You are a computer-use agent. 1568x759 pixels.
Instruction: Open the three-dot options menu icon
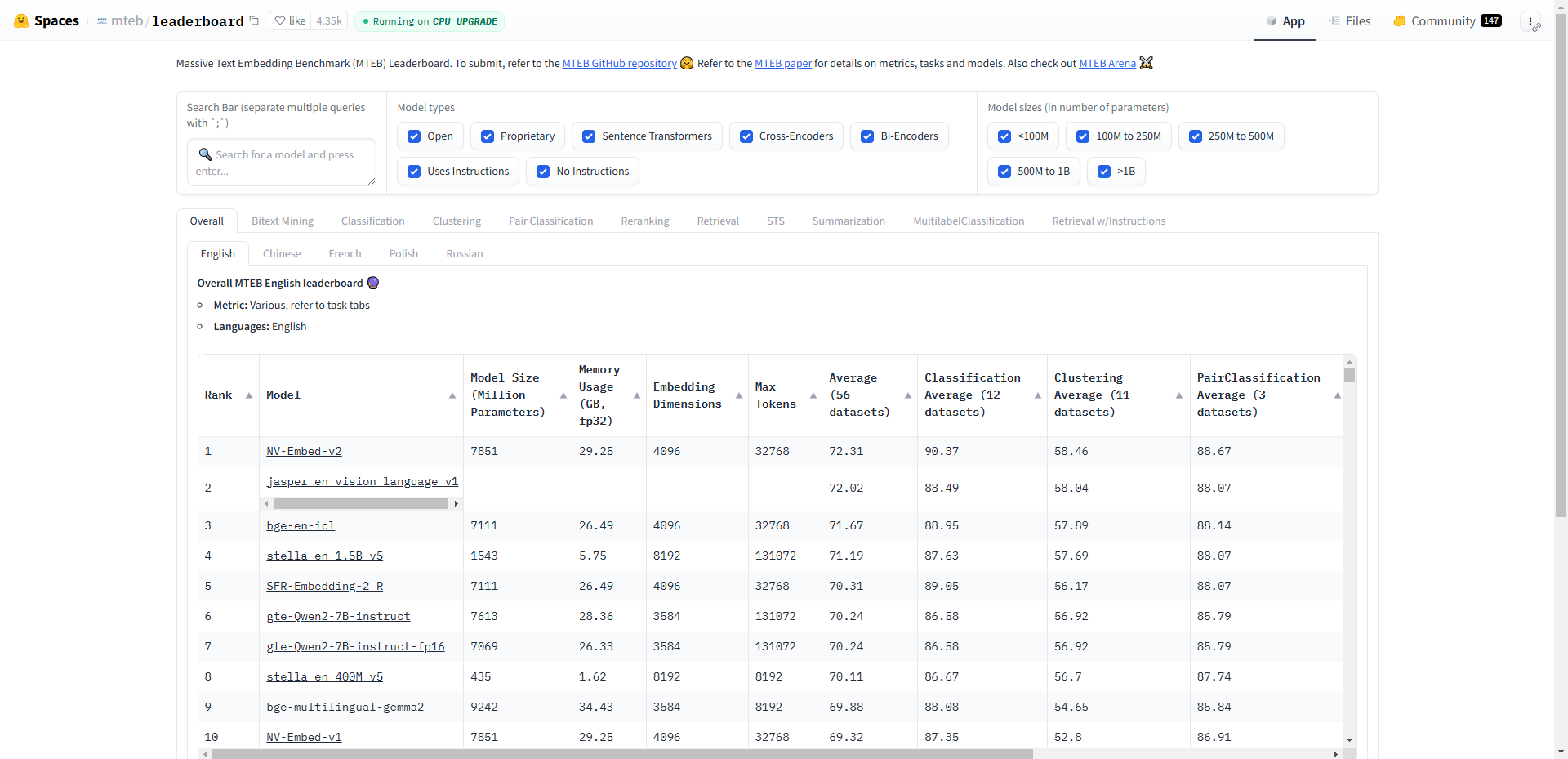point(1530,21)
